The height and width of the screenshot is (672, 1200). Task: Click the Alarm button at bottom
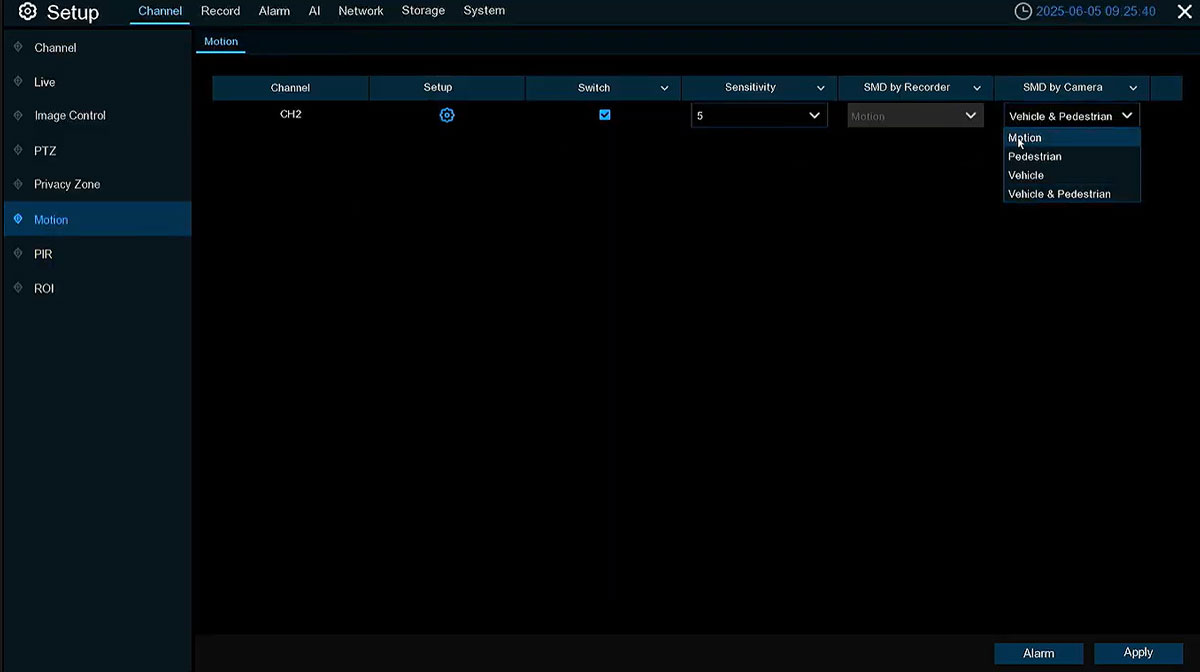pos(1038,653)
